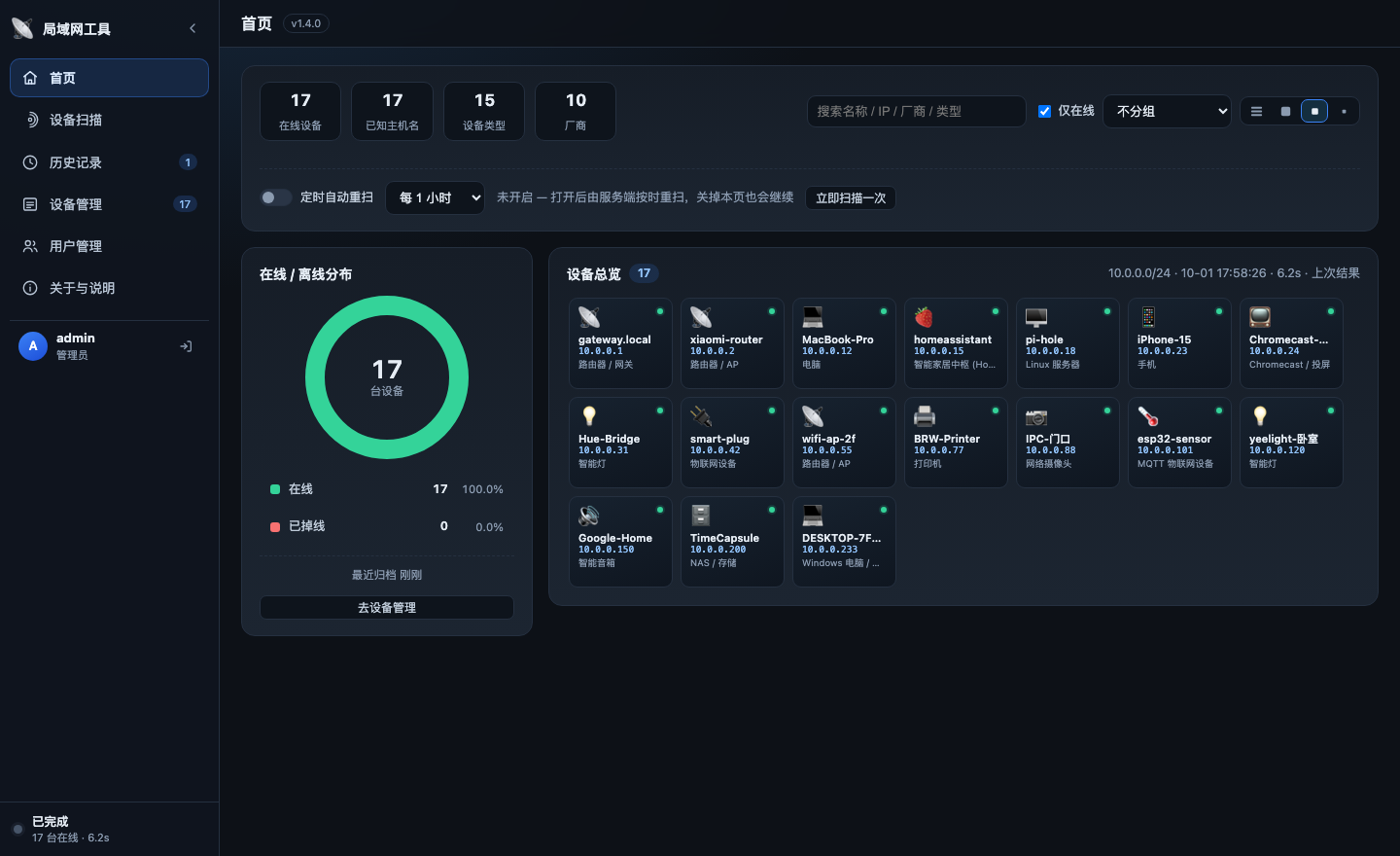Switch to list view layout
1400x856 pixels.
pyautogui.click(x=1256, y=111)
